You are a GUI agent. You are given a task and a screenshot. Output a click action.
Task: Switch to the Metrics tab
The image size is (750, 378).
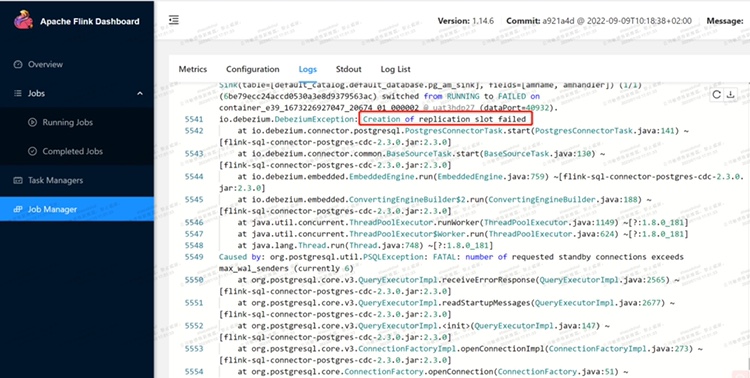193,69
